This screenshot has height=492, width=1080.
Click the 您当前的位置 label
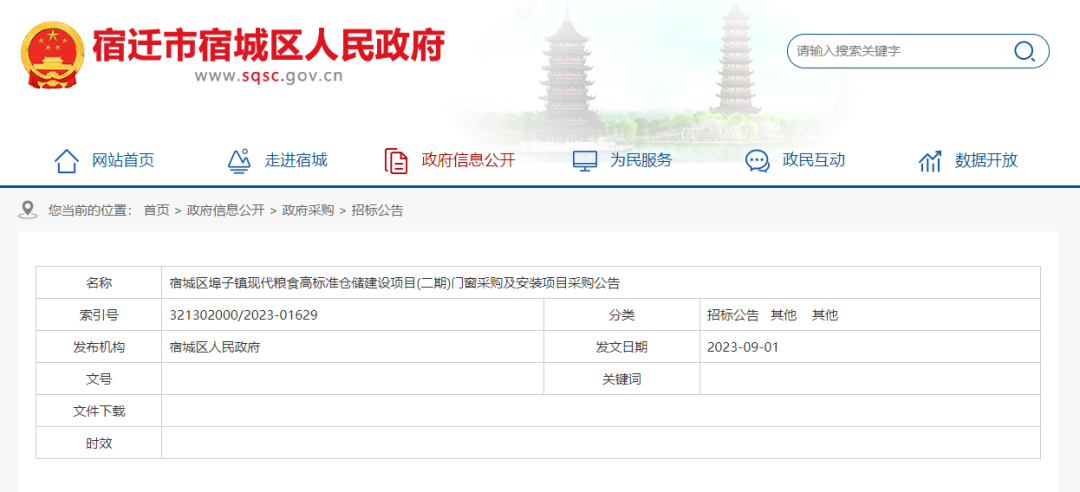click(x=90, y=211)
